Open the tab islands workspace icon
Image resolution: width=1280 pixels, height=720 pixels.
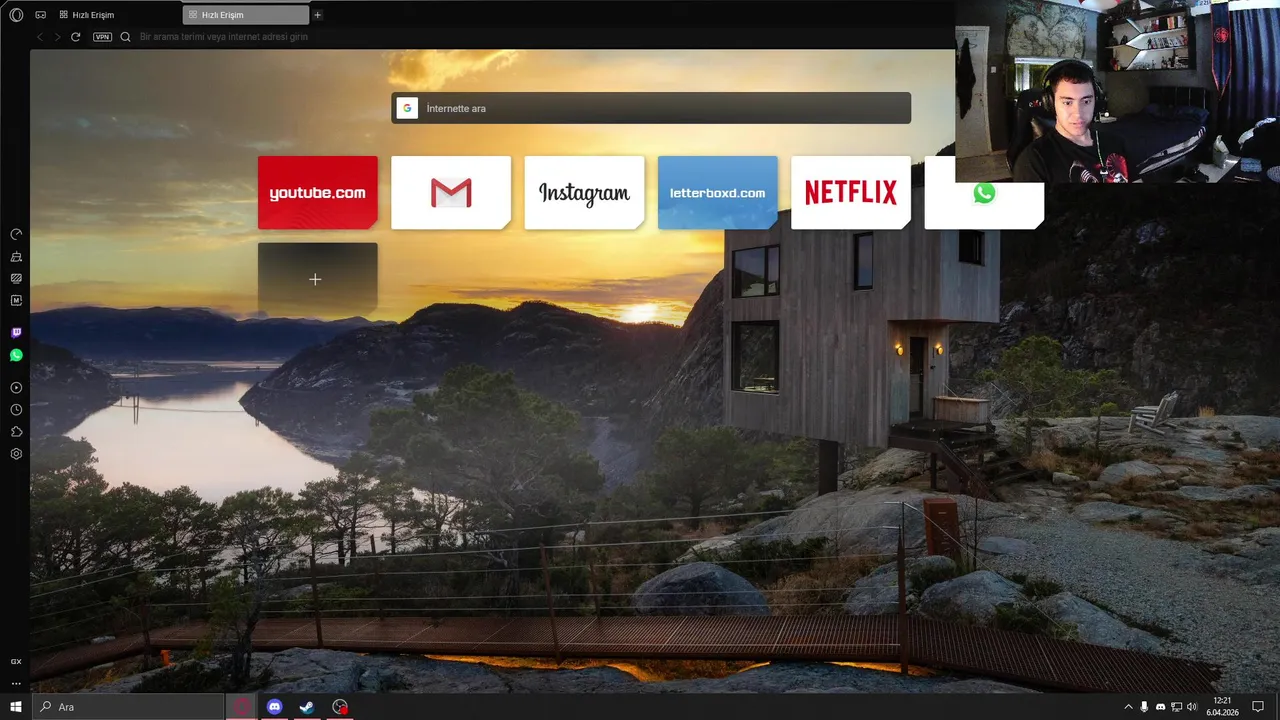click(x=40, y=15)
